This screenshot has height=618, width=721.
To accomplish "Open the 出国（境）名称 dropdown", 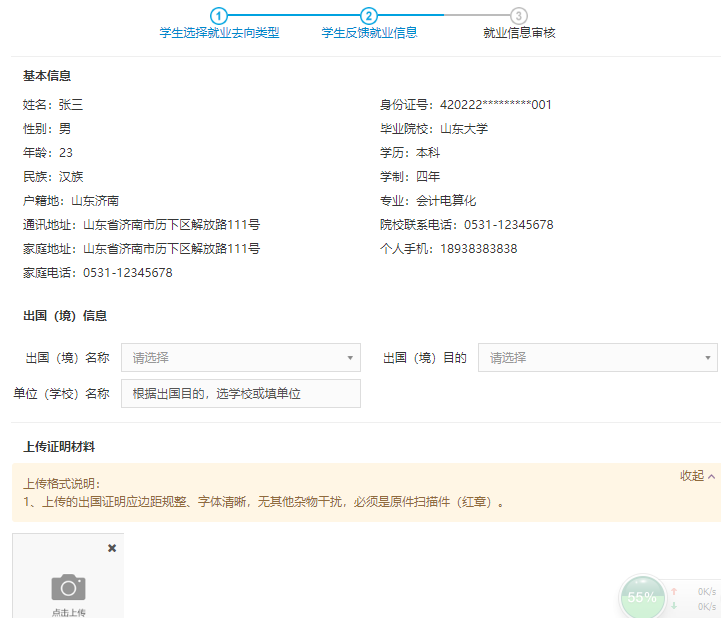I will (x=240, y=357).
